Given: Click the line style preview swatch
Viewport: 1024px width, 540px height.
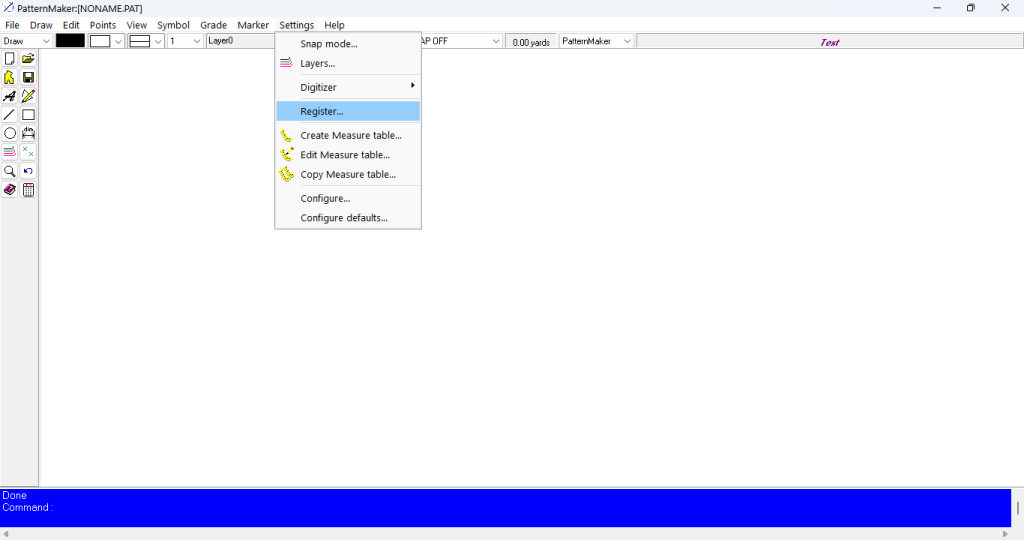Looking at the screenshot, I should tap(140, 41).
